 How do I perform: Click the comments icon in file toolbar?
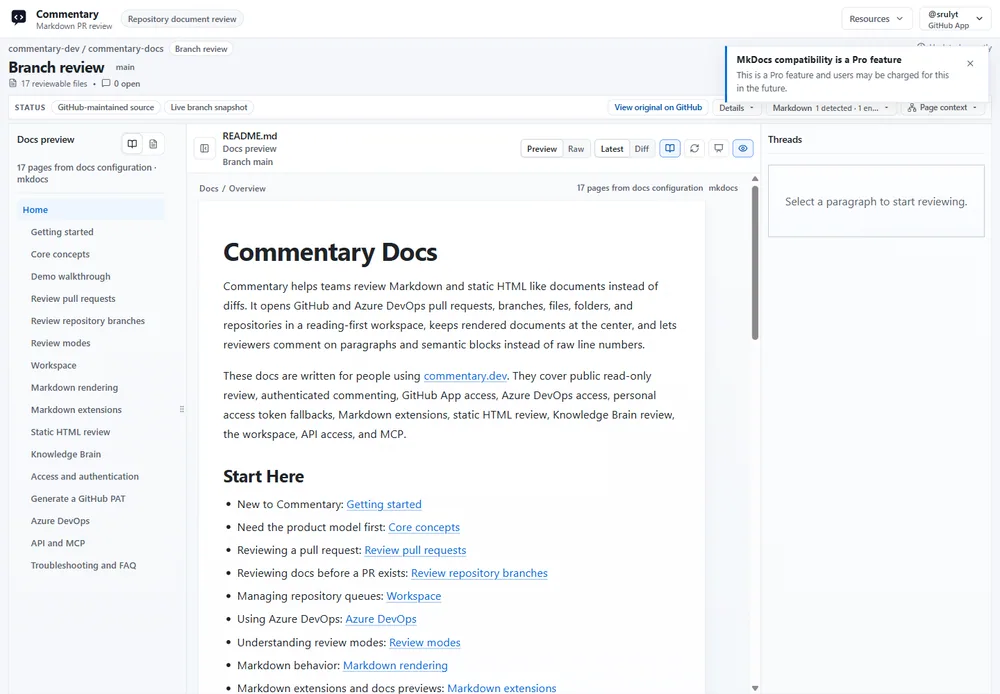pos(719,149)
